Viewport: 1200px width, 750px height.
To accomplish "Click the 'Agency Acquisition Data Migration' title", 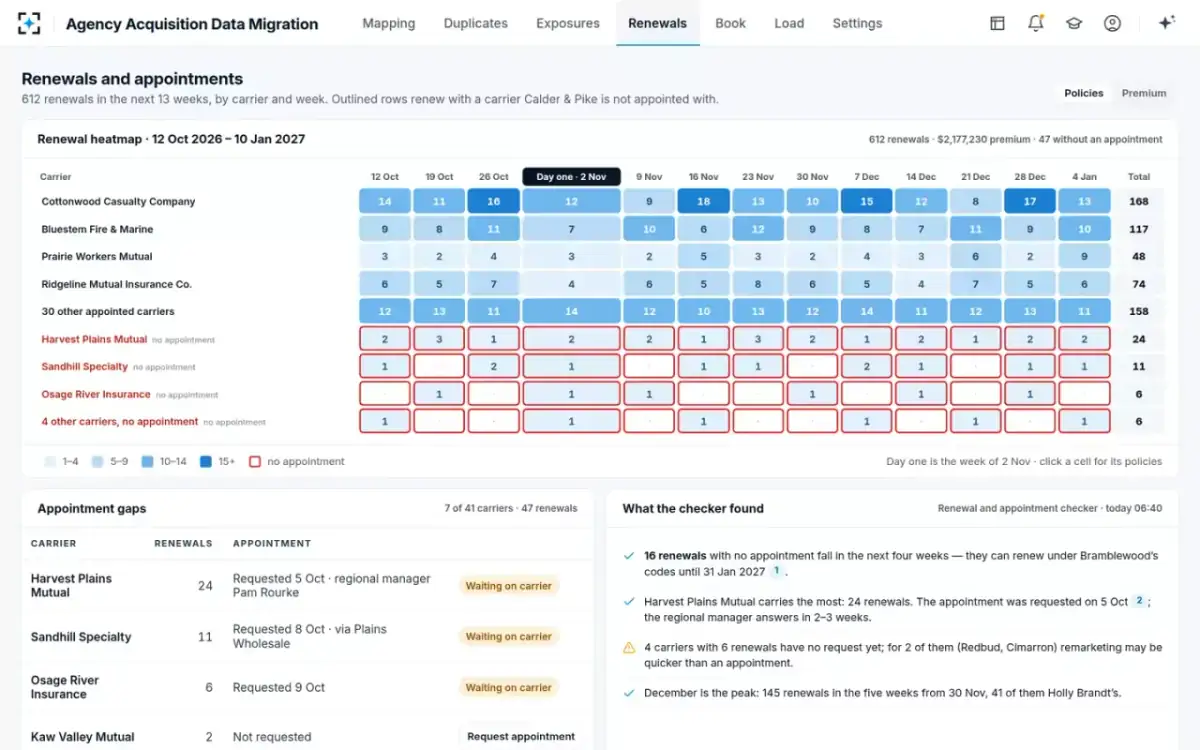I will click(192, 24).
